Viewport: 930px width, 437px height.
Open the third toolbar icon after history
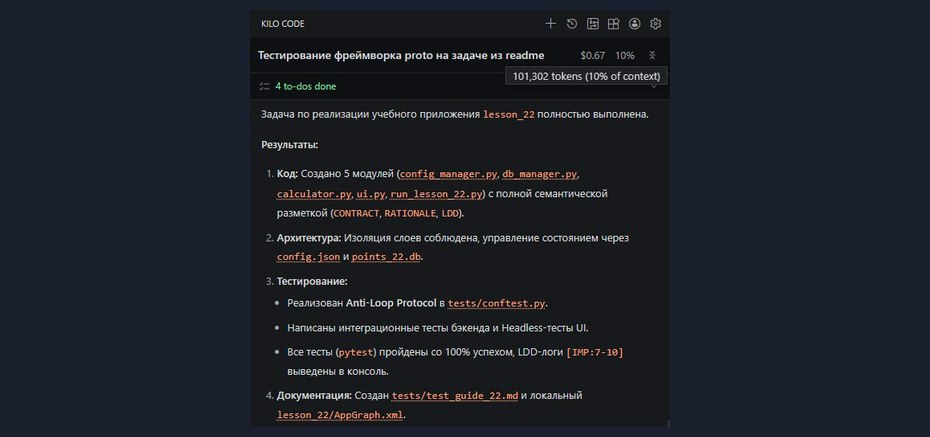click(593, 24)
